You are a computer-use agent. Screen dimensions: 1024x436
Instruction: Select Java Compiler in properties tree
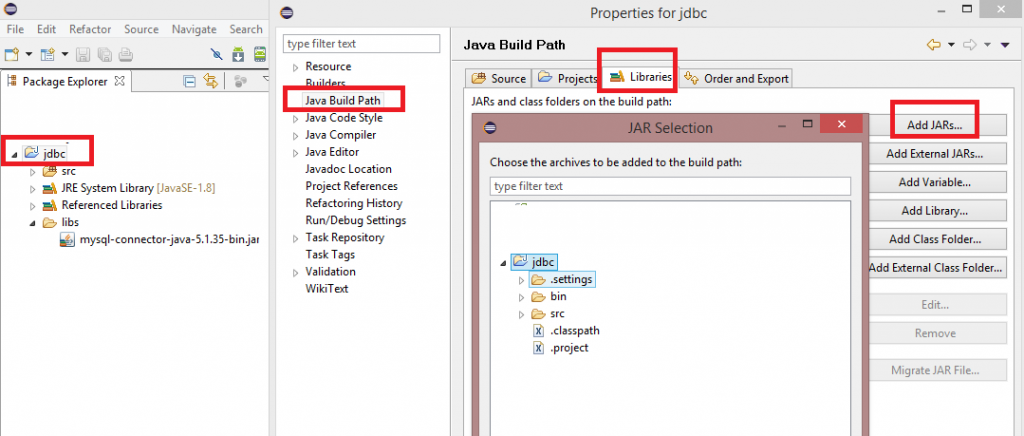[340, 135]
